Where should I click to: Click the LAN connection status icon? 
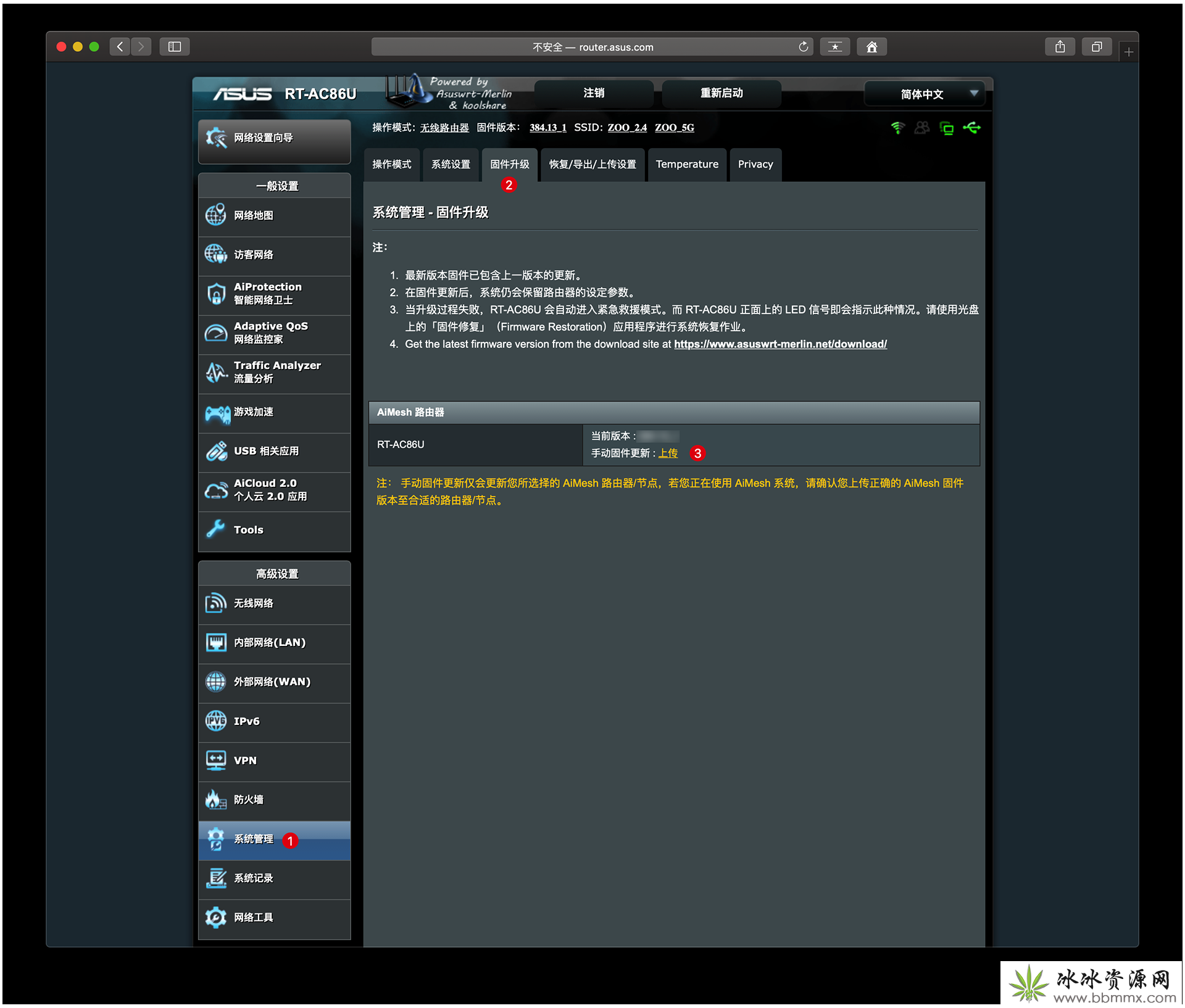click(946, 128)
